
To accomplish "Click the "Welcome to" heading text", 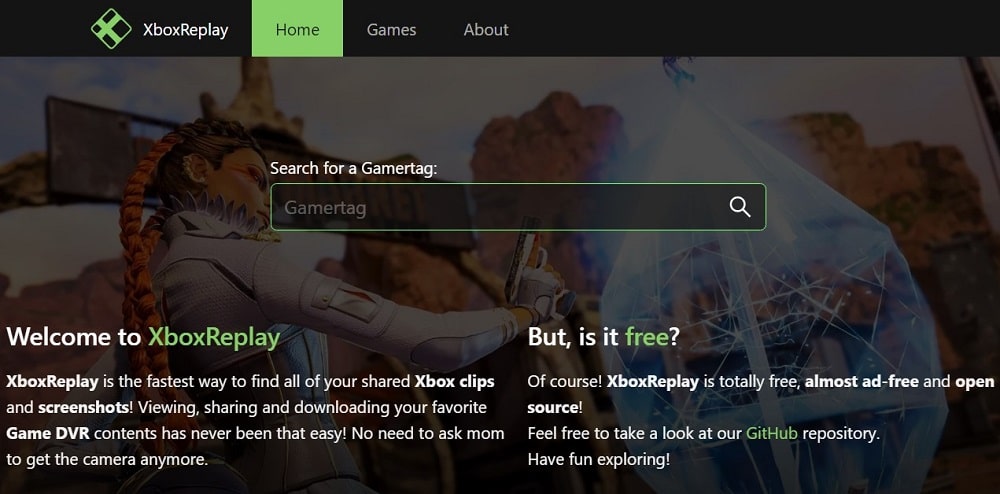I will 74,337.
